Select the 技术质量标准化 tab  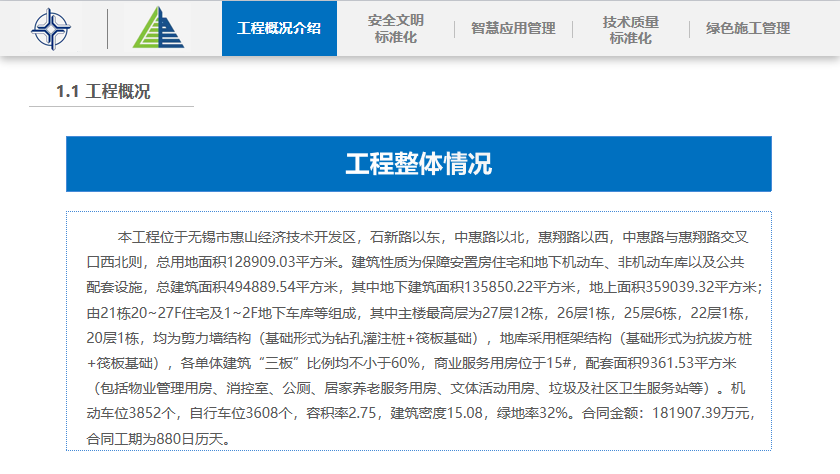631,29
